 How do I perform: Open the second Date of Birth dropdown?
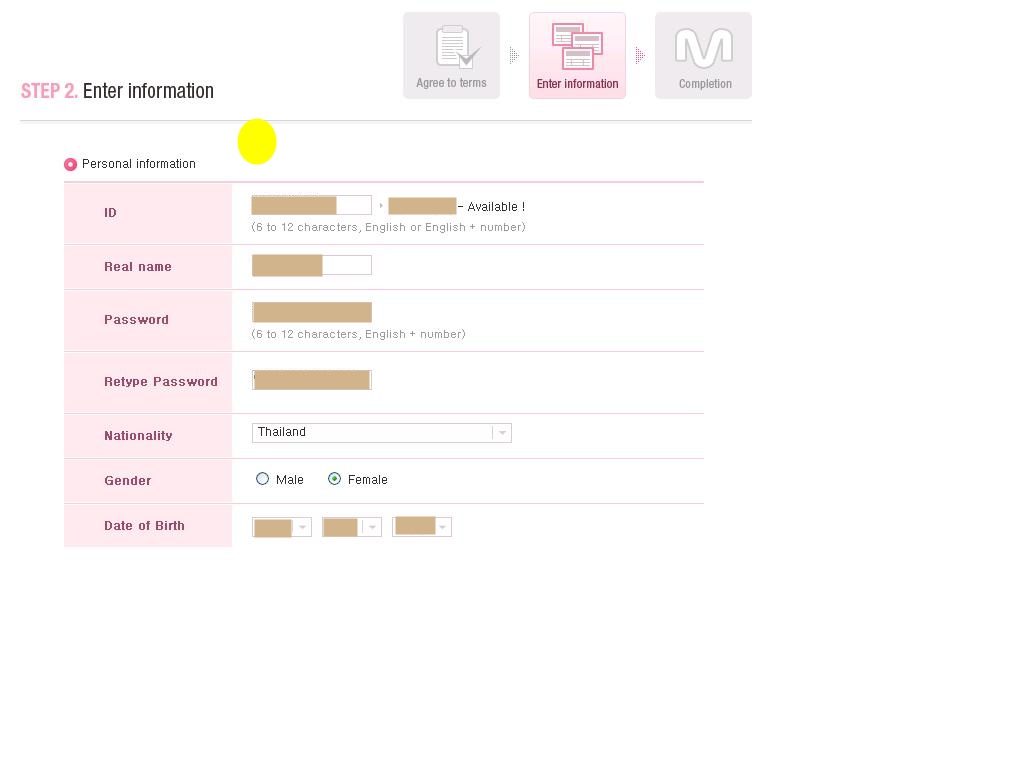coord(352,527)
